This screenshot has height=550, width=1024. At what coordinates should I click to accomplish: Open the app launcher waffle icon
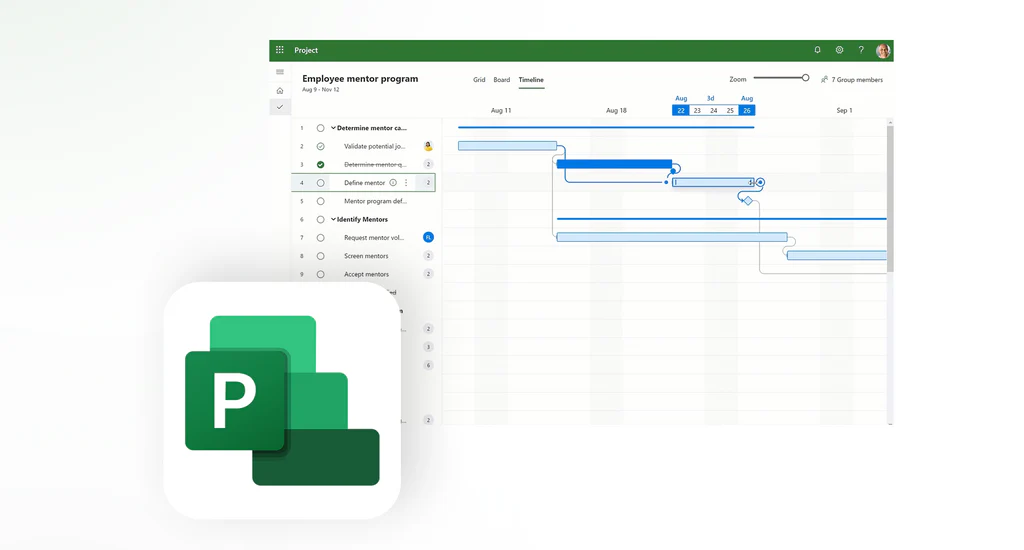pyautogui.click(x=280, y=50)
